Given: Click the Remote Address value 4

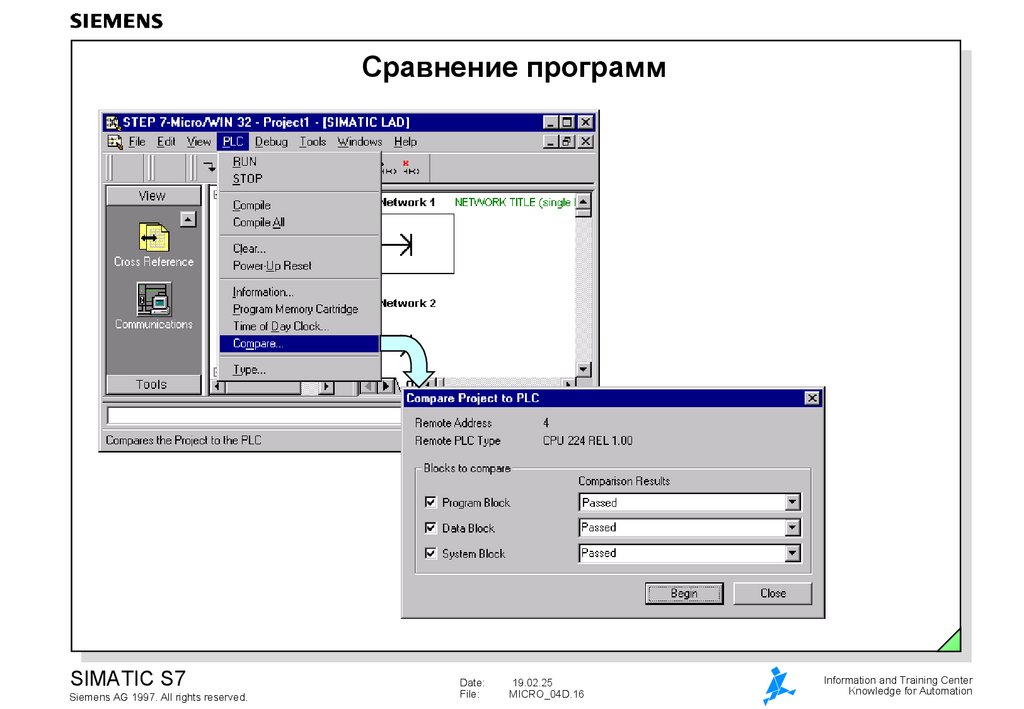Looking at the screenshot, I should pyautogui.click(x=546, y=422).
